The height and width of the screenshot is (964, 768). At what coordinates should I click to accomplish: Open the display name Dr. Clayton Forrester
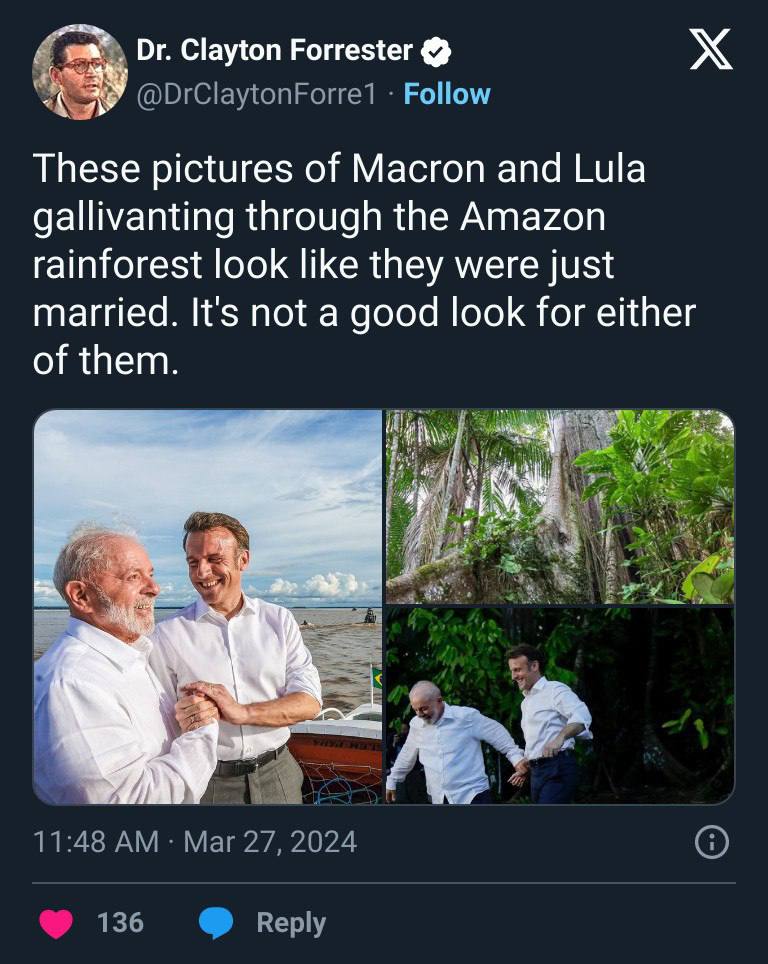click(274, 50)
